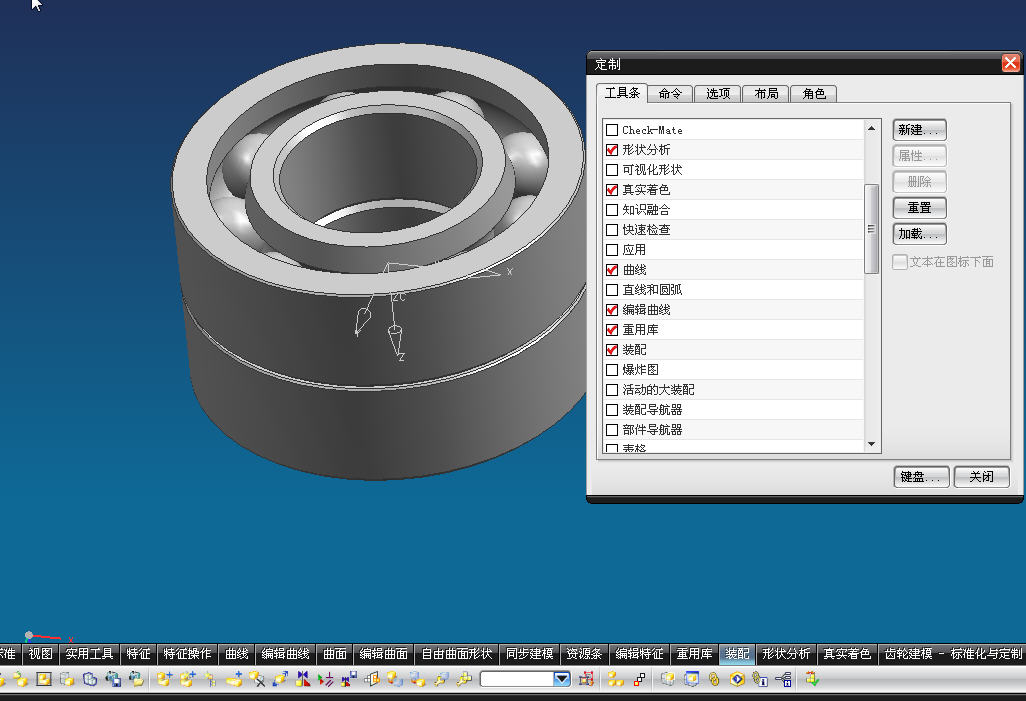1026x701 pixels.
Task: Click the Add Component icon with blue plus
Action: pyautogui.click(x=164, y=679)
